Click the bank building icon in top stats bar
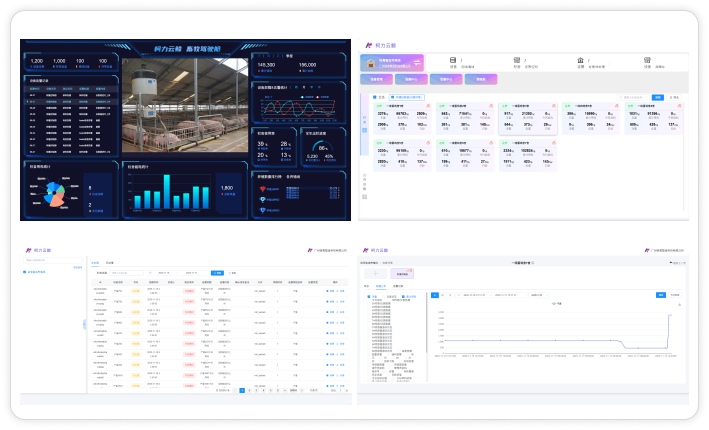Viewport: 709px width, 430px height. point(579,60)
